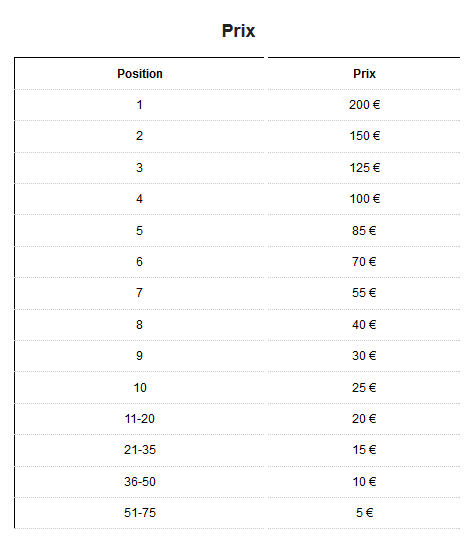Select the 11-20 position range
This screenshot has height=538, width=469.
point(140,419)
